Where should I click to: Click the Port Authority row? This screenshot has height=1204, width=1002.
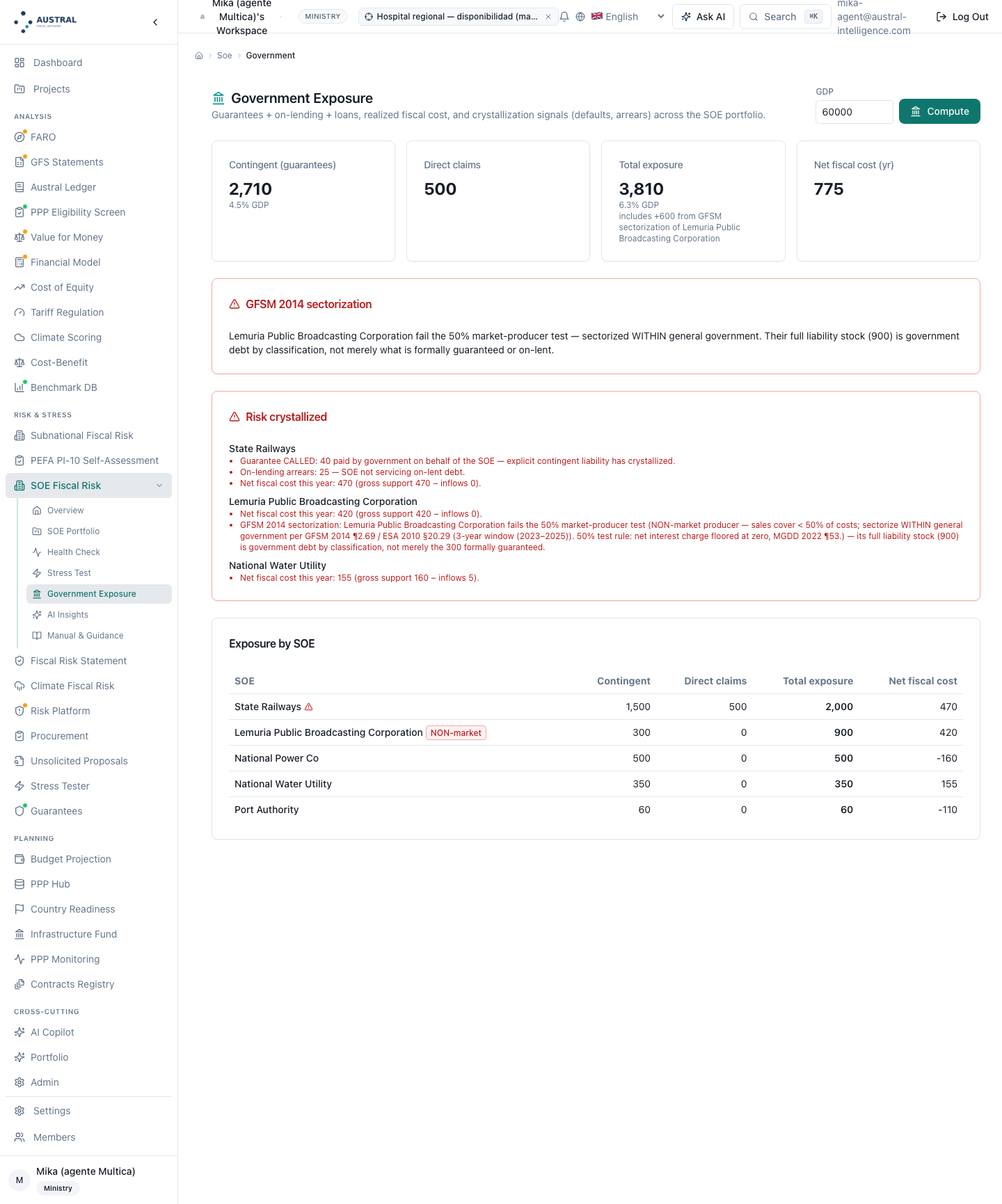point(596,810)
